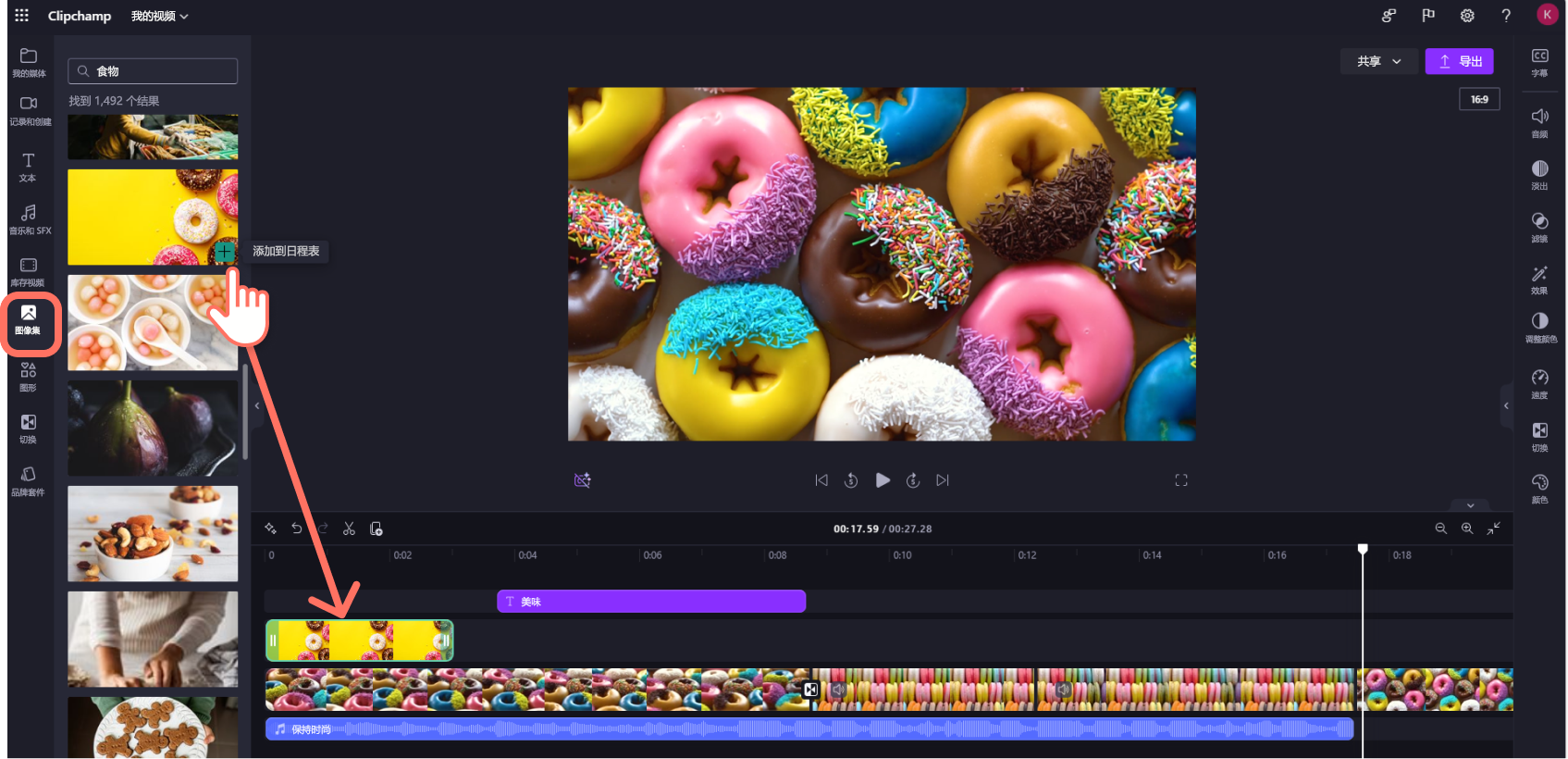Open the 音乐和 SFX sidebar tab
Image resolution: width=1568 pixels, height=759 pixels.
pyautogui.click(x=29, y=220)
